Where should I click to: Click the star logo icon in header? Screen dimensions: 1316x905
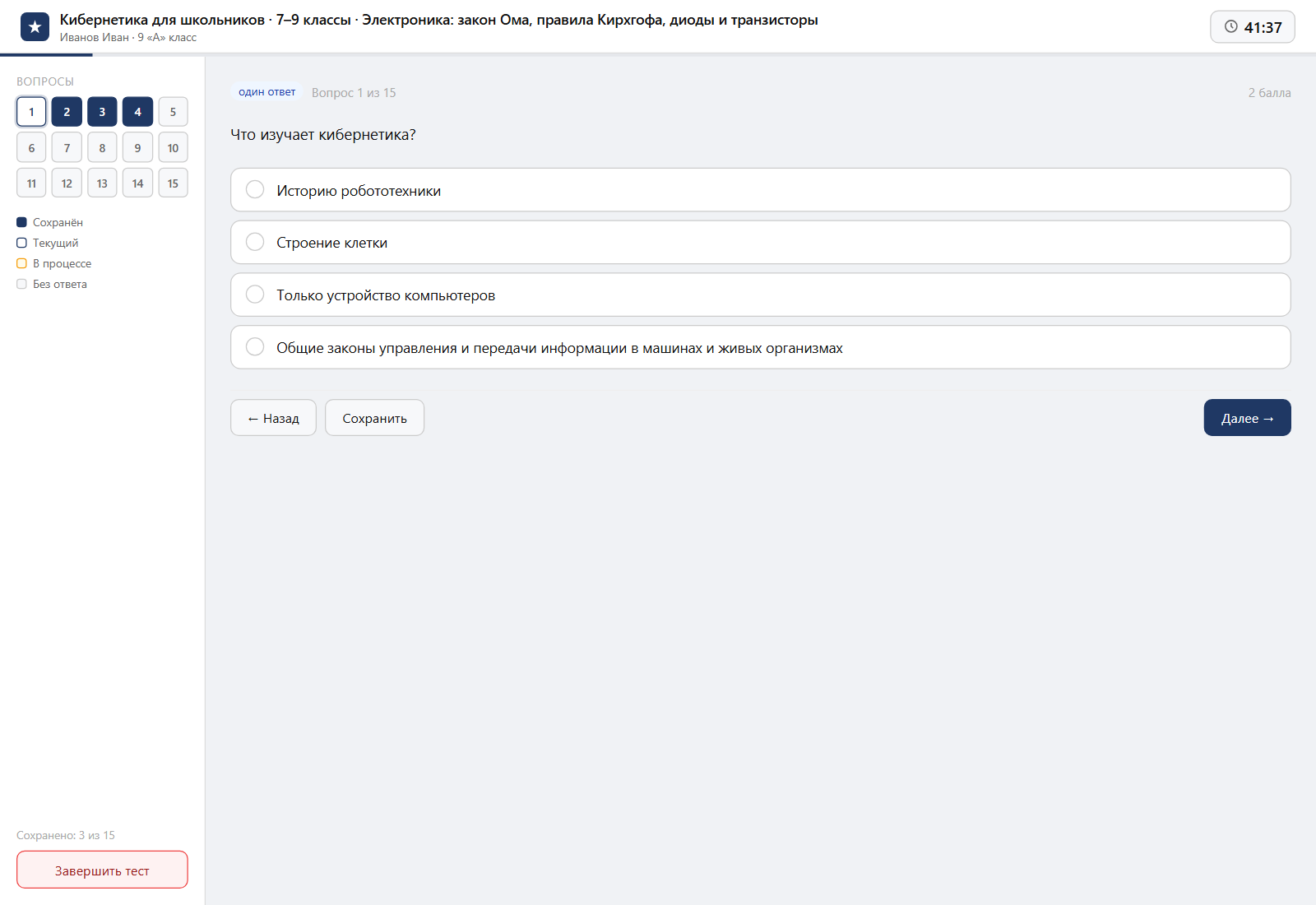35,27
